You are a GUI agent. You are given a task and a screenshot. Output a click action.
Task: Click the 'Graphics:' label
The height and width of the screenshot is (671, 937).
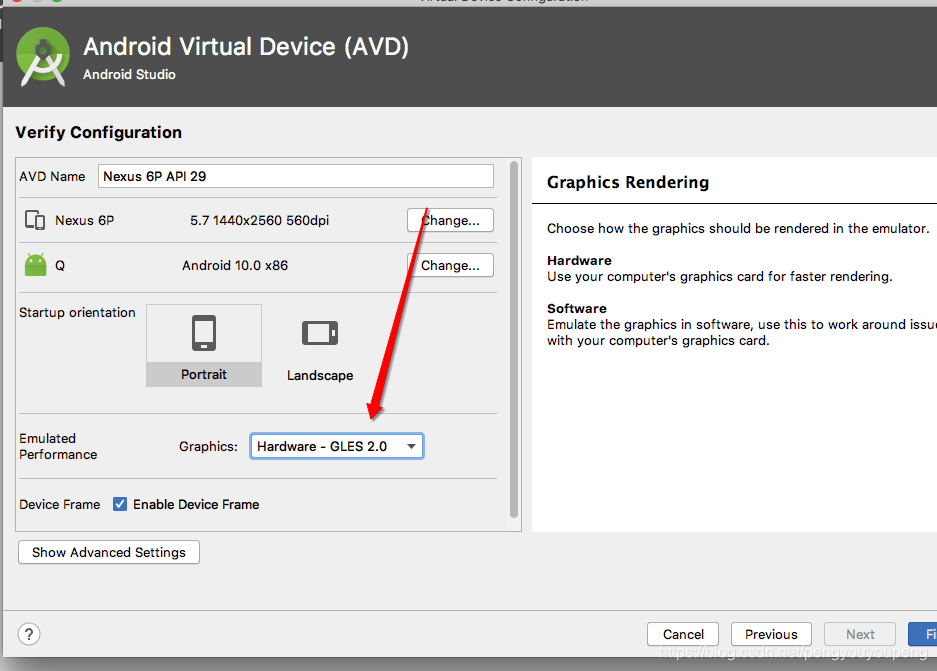tap(208, 446)
